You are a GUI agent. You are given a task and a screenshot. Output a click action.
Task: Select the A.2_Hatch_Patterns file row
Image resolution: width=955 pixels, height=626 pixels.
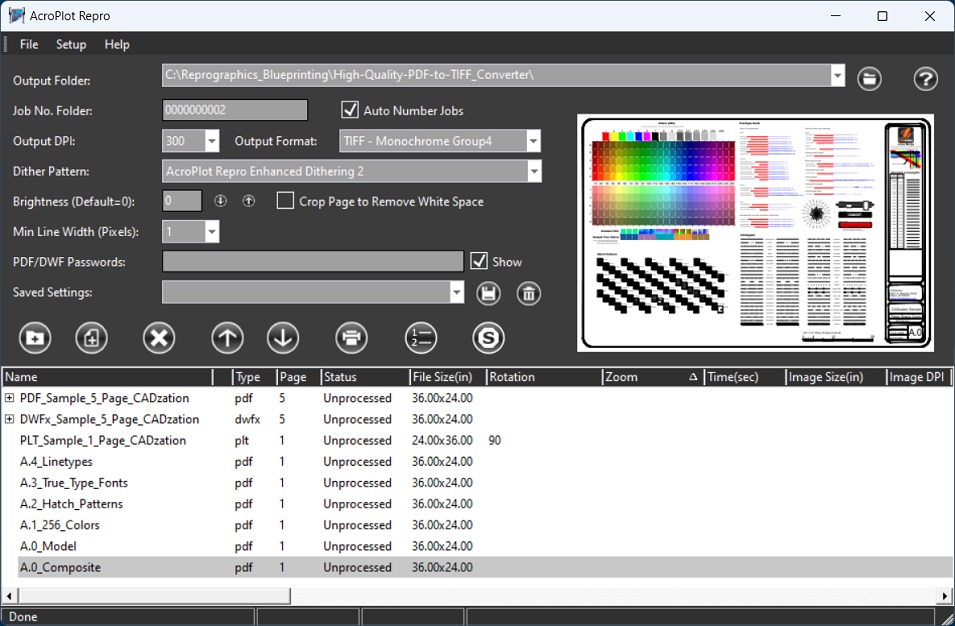pyautogui.click(x=477, y=504)
